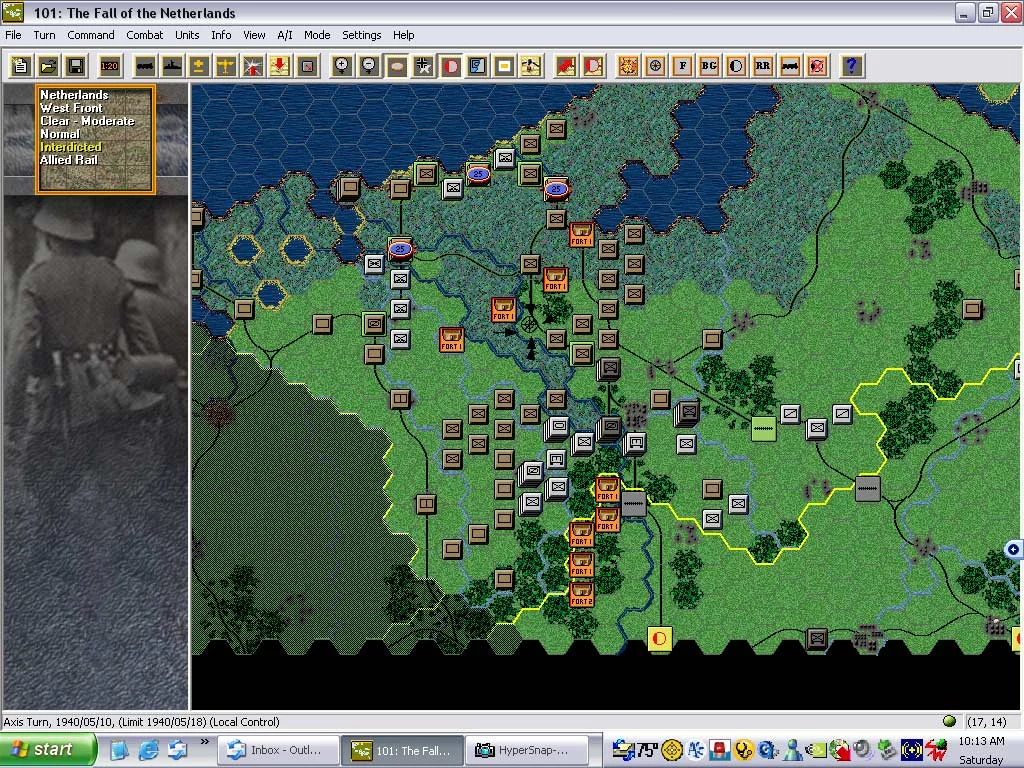
Task: Open the Help menu
Action: tap(404, 35)
